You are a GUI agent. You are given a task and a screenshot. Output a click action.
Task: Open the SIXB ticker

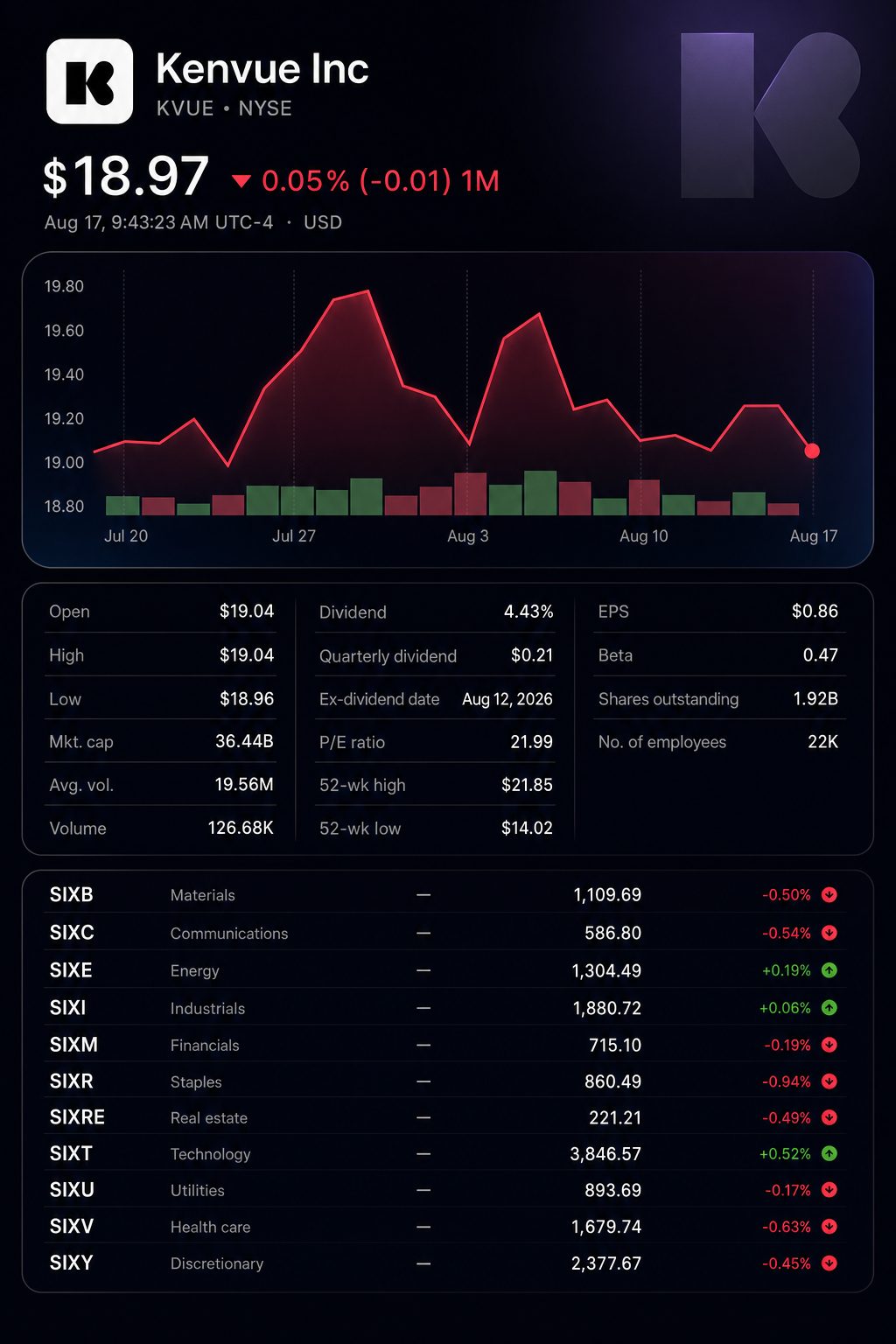(x=72, y=894)
